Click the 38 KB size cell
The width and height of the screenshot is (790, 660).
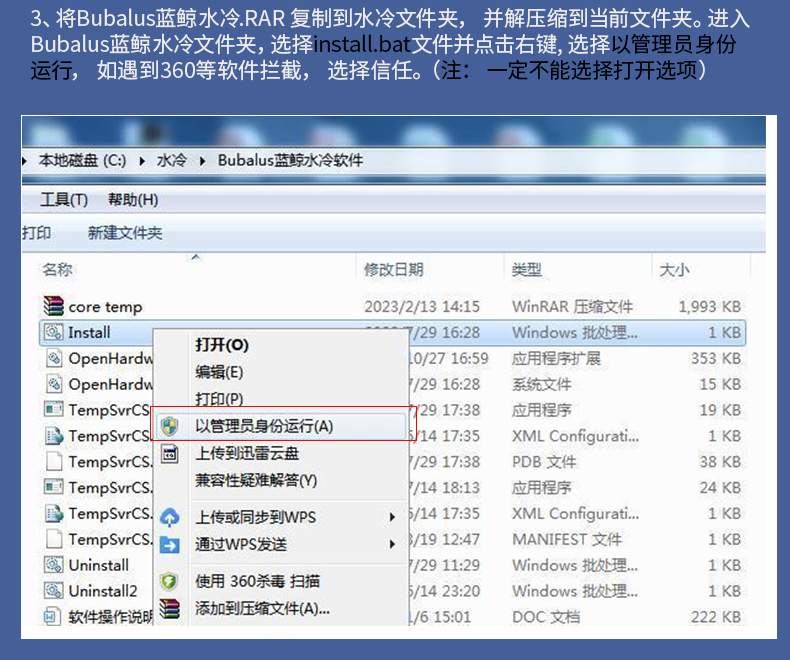pos(720,462)
